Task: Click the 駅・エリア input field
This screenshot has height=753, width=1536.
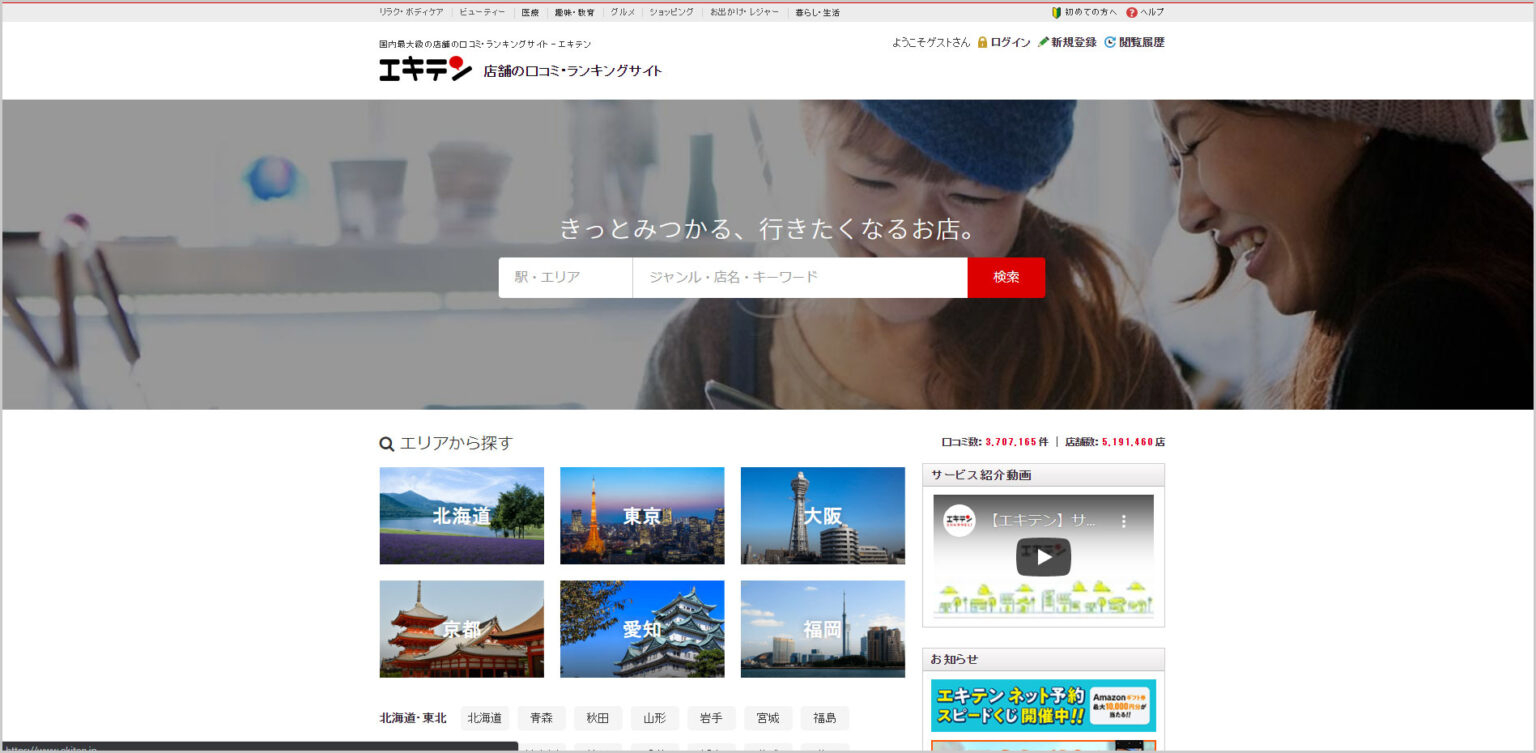Action: 565,277
